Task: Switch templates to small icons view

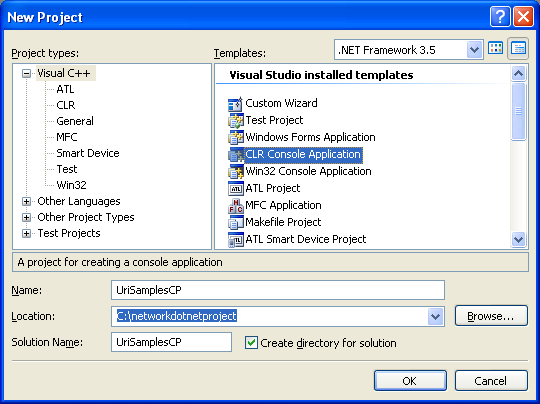Action: (x=518, y=49)
